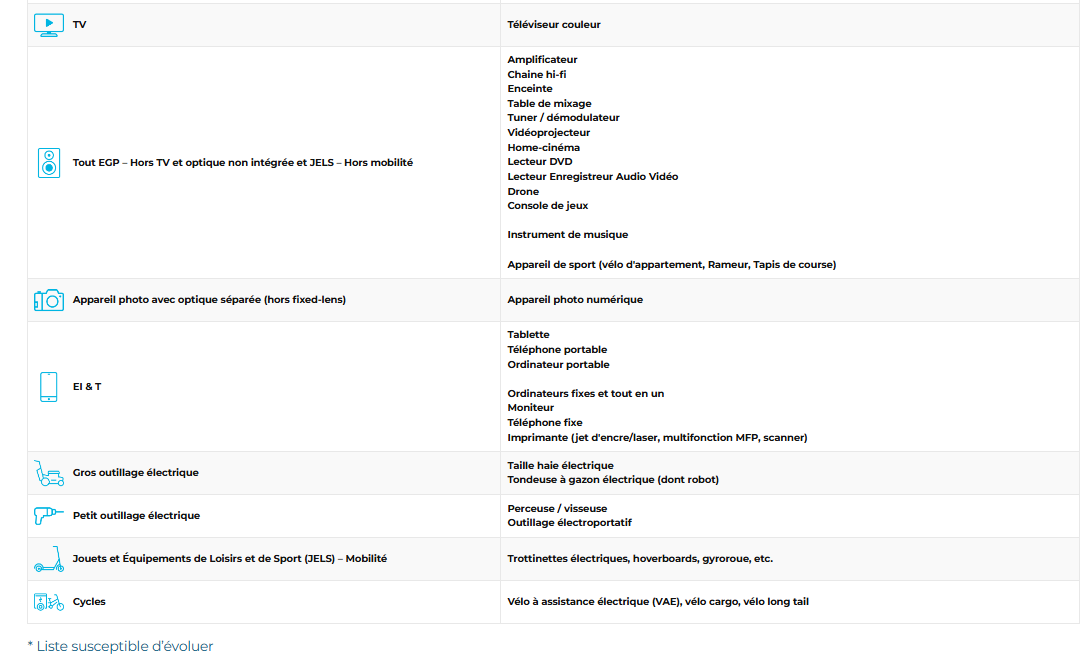This screenshot has width=1083, height=665.
Task: Click the 'Liste susceptible d'évoluer' footnote
Action: (120, 646)
